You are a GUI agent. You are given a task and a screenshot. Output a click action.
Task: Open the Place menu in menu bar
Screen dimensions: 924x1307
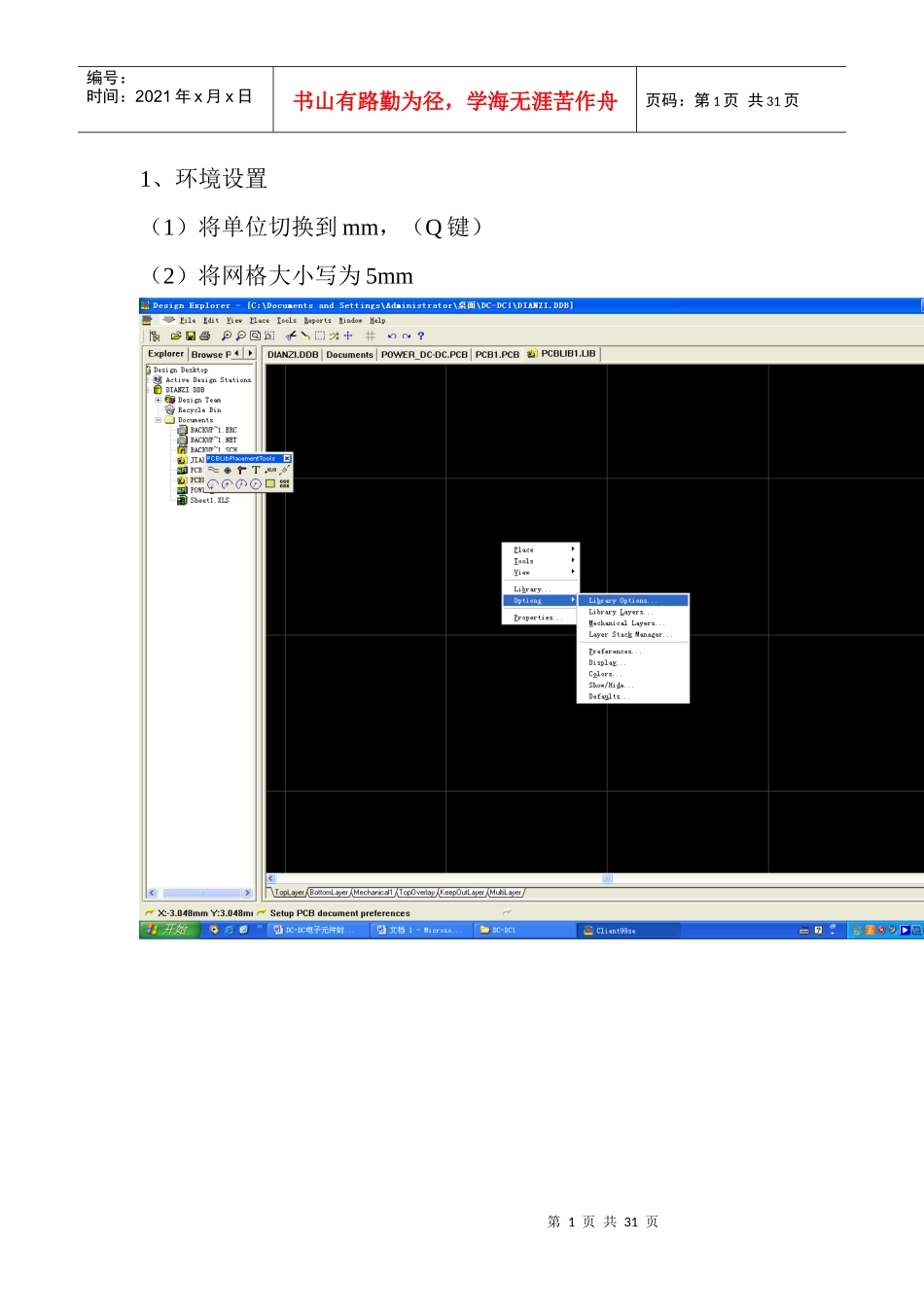tap(260, 320)
